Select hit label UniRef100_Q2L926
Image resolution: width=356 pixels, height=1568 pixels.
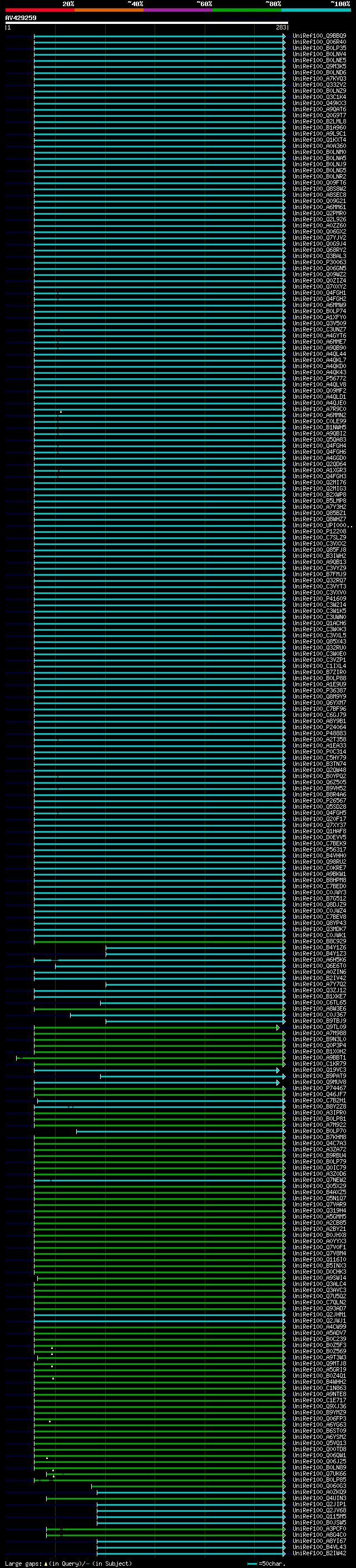(319, 219)
